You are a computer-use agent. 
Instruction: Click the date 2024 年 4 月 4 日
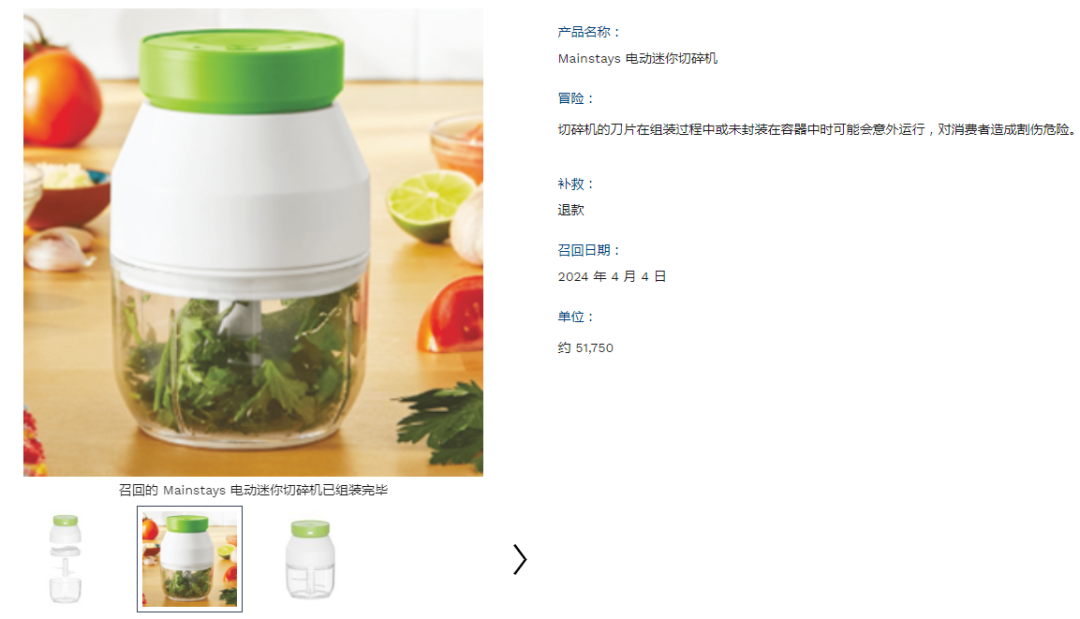pos(612,276)
